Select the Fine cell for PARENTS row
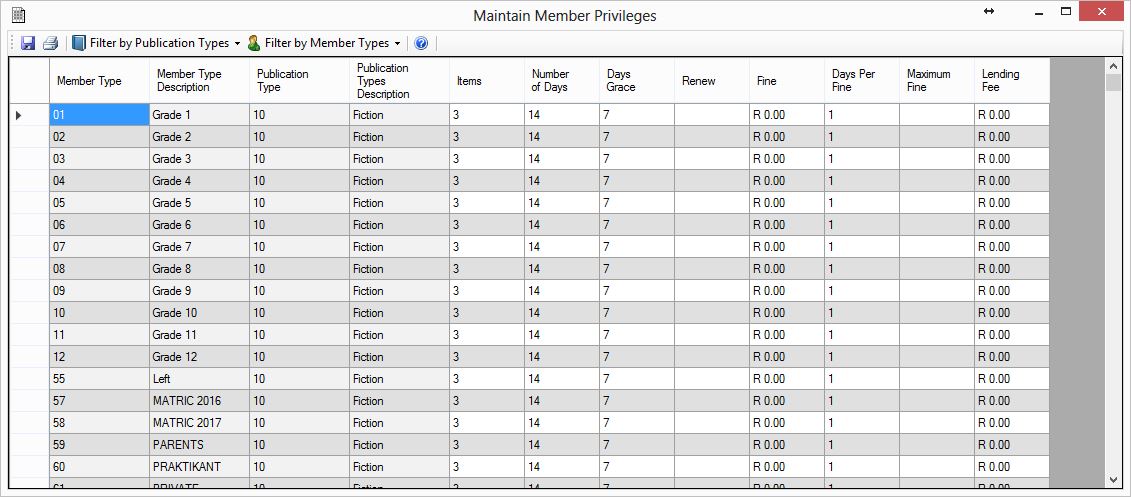This screenshot has width=1131, height=497. (787, 444)
